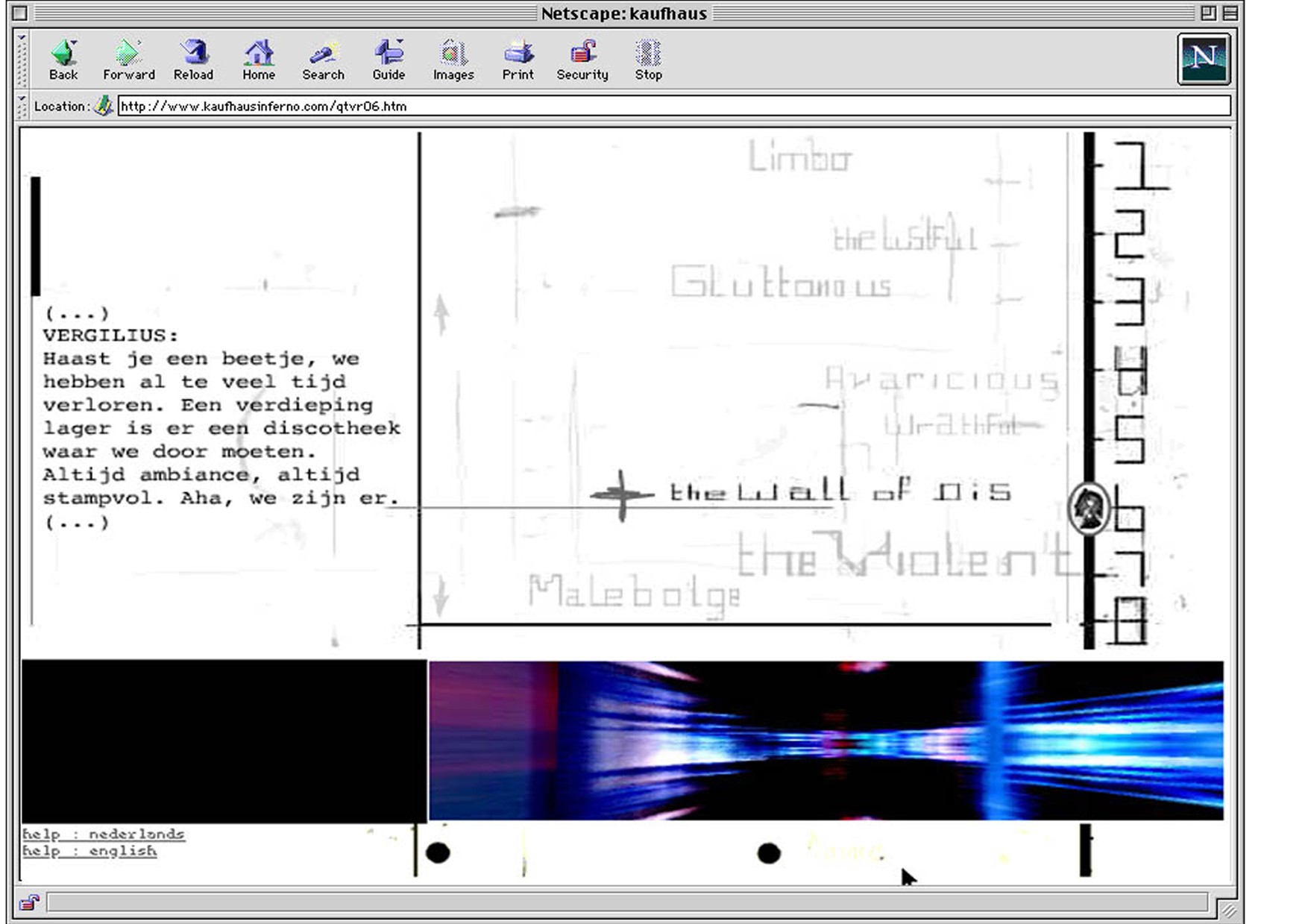Click the down arrow in the map

pyautogui.click(x=441, y=595)
